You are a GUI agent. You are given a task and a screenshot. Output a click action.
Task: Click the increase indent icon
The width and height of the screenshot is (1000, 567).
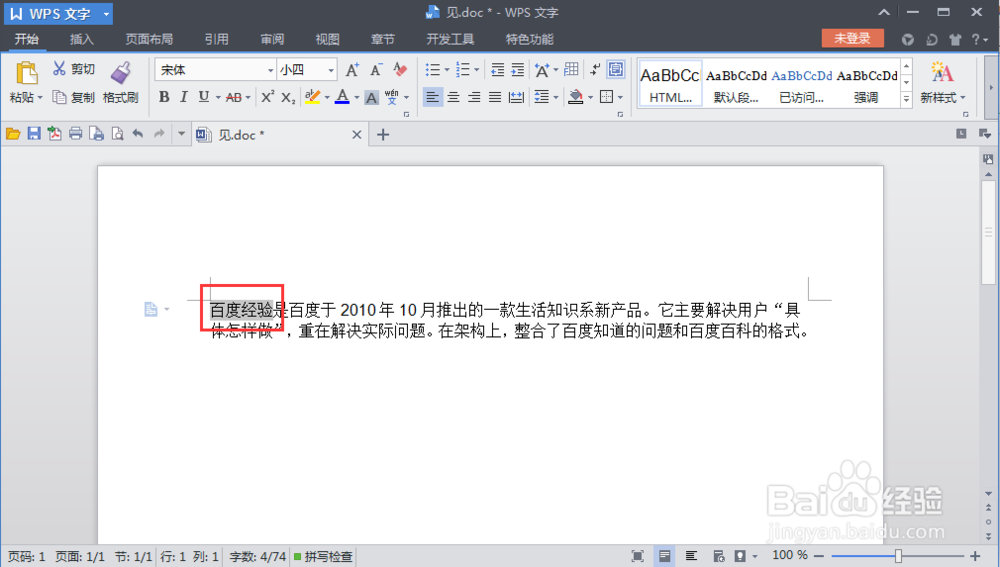[518, 70]
